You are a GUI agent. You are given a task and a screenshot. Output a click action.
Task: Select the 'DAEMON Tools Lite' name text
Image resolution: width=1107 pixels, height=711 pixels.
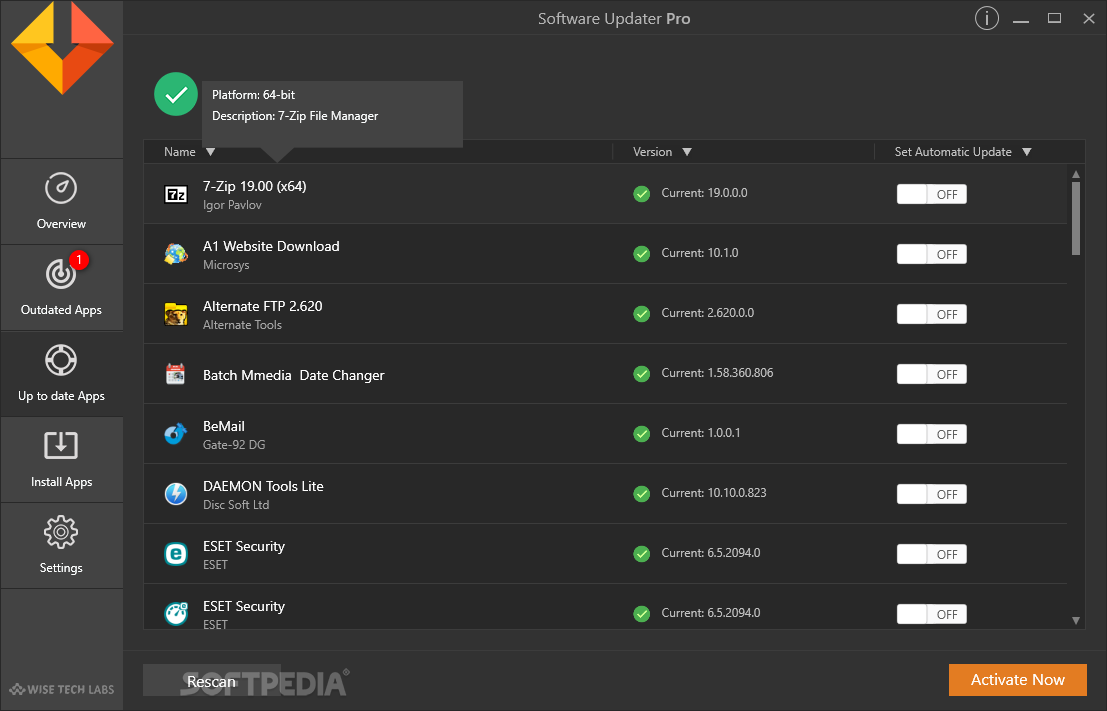tap(263, 486)
